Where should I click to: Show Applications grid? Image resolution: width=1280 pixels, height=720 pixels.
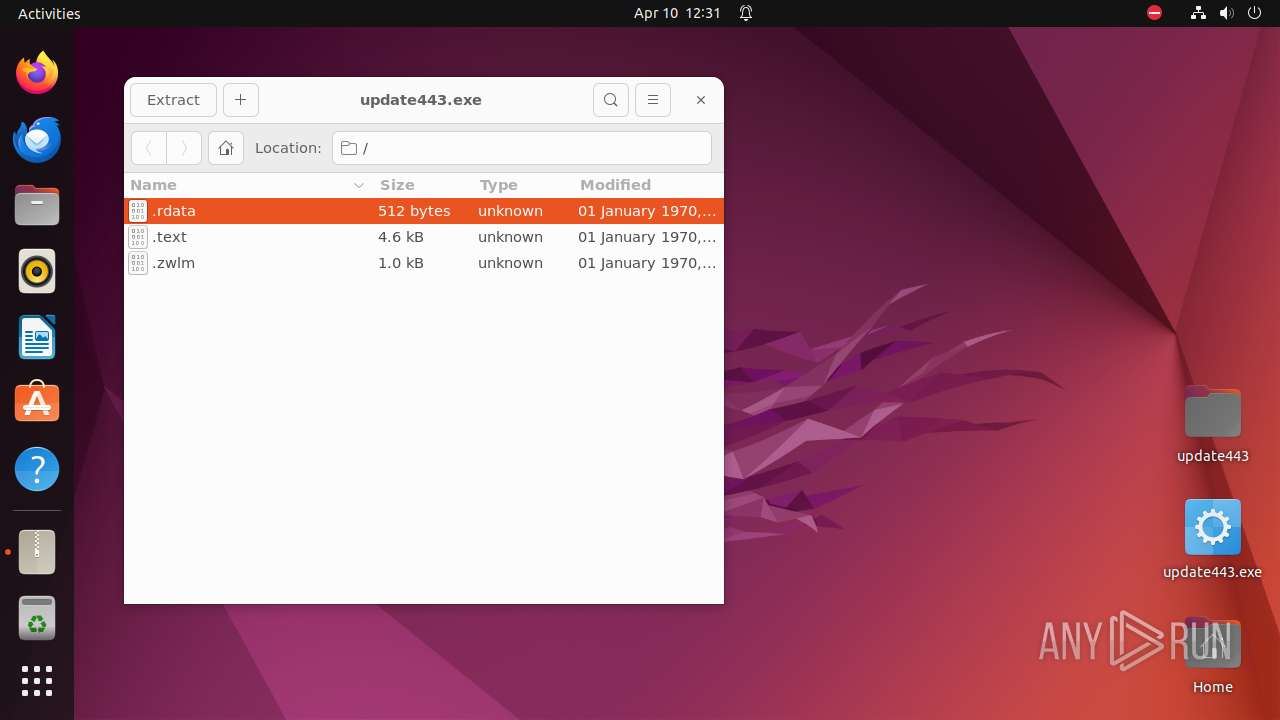(37, 681)
